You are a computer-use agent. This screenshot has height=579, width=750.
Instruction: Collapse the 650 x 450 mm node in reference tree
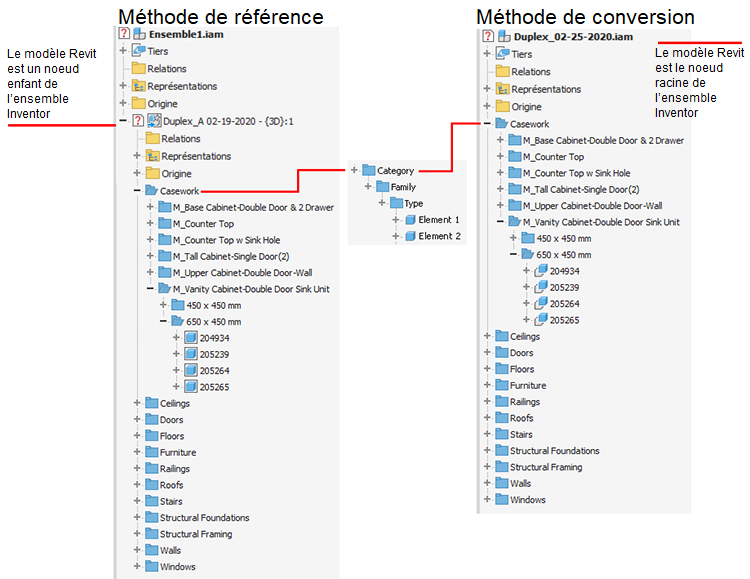(163, 321)
